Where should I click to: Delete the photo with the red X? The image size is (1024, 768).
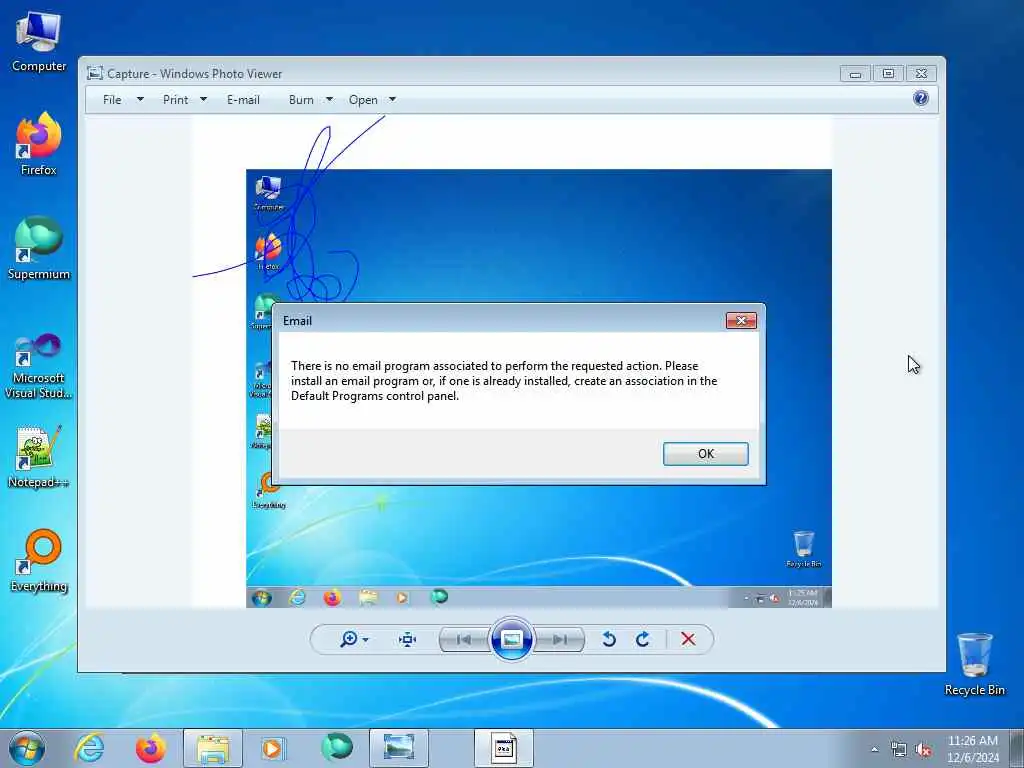coord(688,639)
